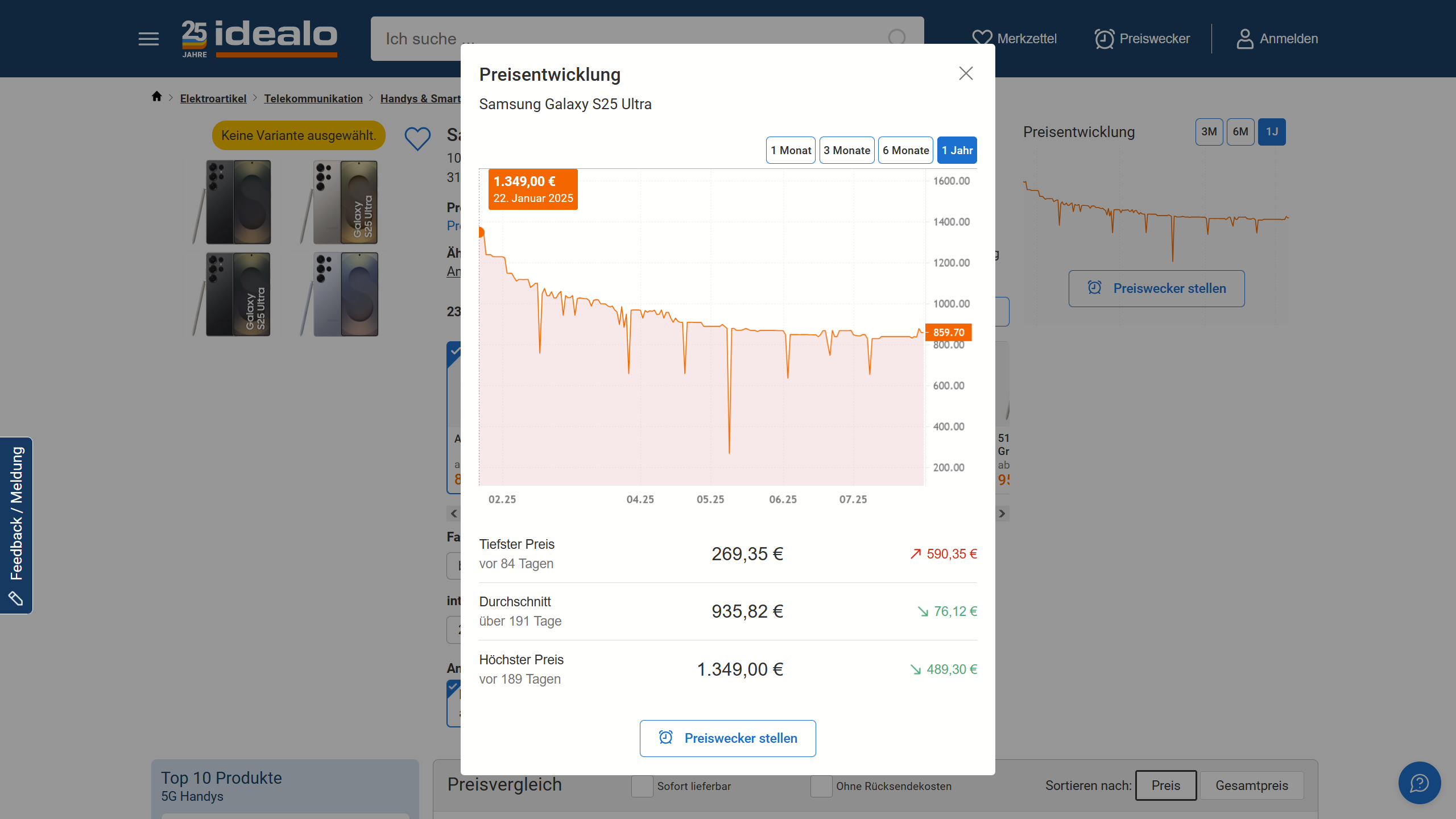Image resolution: width=1456 pixels, height=819 pixels.
Task: Close the Preisentwicklung dialog
Action: (x=966, y=73)
